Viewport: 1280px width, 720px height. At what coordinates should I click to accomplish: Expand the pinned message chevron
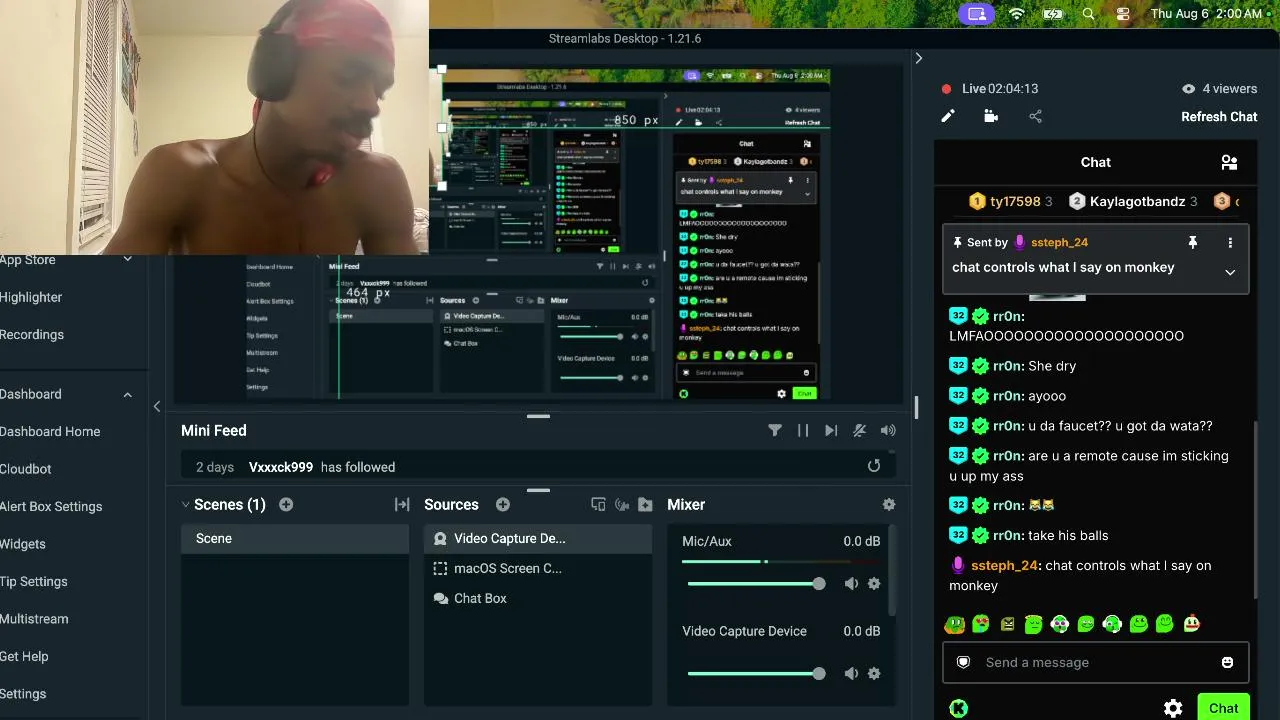point(1230,272)
